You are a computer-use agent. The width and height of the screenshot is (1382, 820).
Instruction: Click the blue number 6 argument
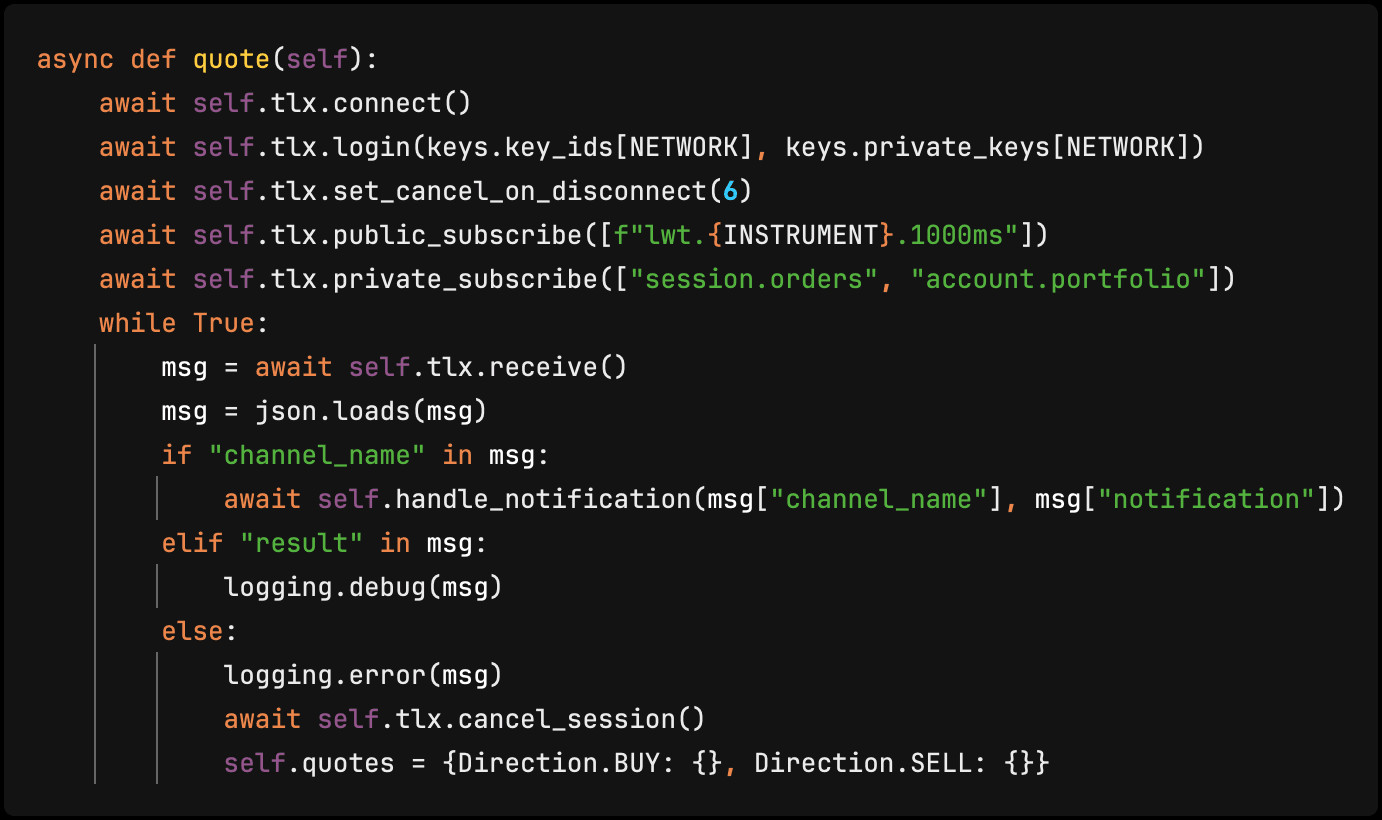[729, 191]
